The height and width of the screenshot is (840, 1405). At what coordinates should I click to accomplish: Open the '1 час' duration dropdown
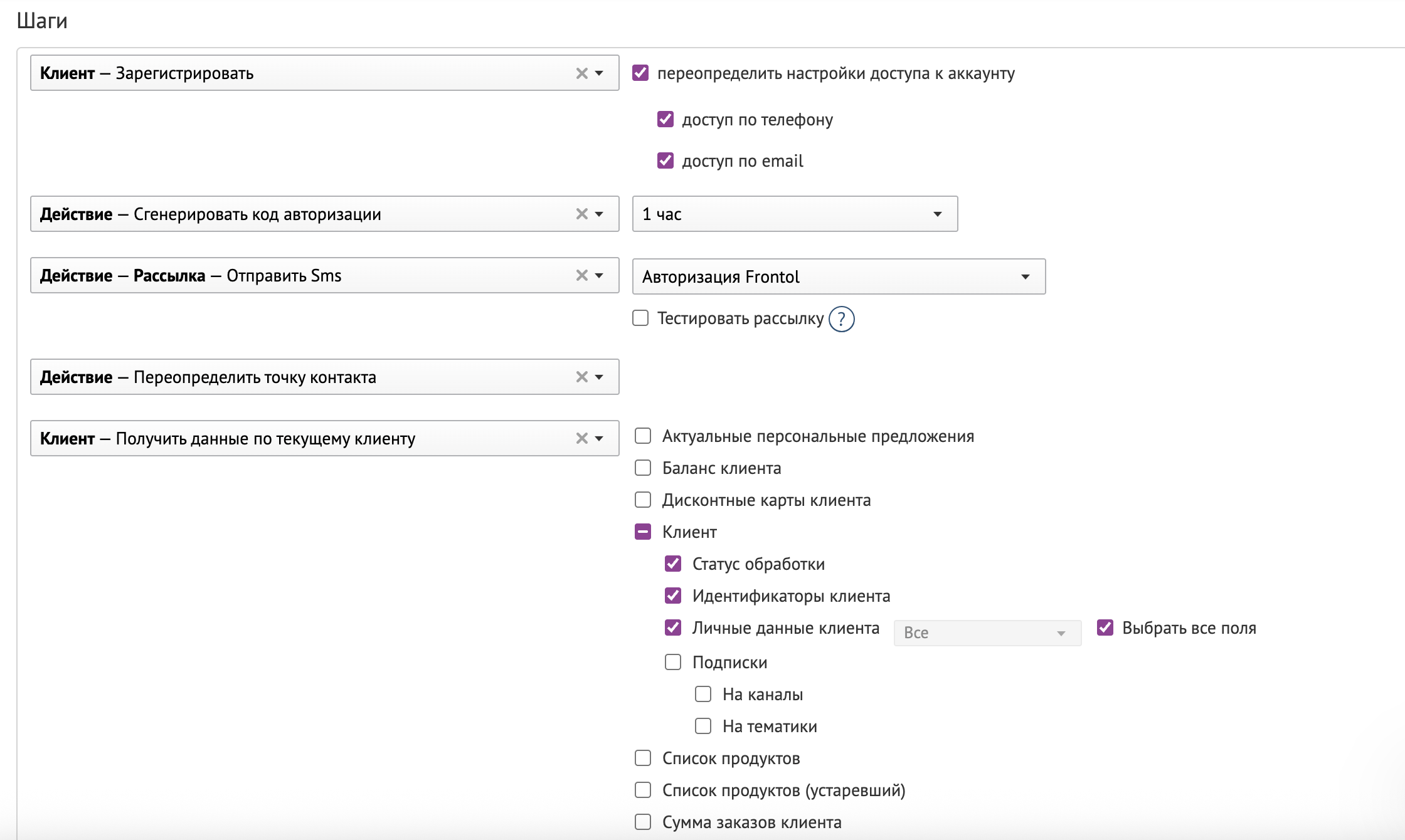794,214
